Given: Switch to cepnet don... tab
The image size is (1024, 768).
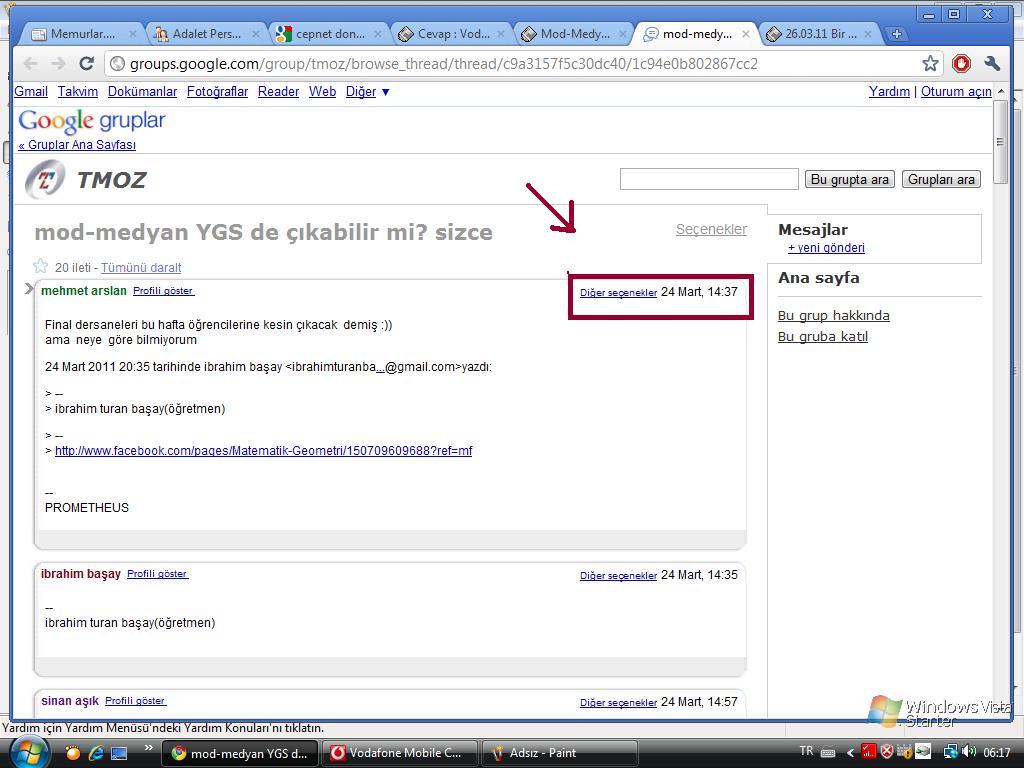Looking at the screenshot, I should 329,34.
